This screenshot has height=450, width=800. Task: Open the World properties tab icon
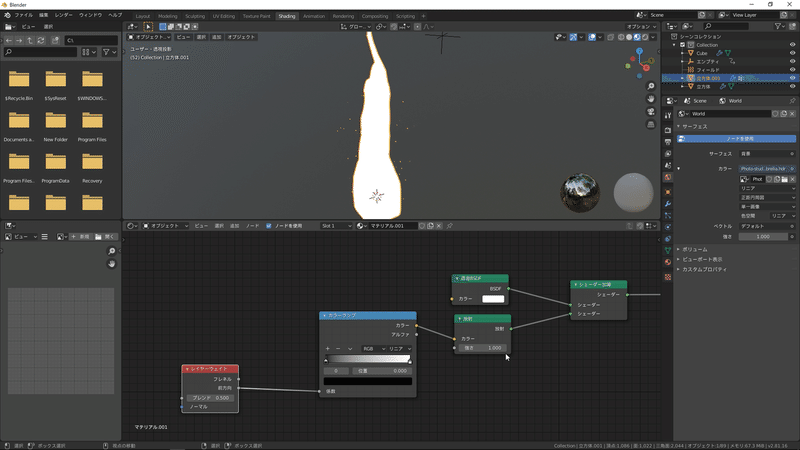click(x=668, y=177)
